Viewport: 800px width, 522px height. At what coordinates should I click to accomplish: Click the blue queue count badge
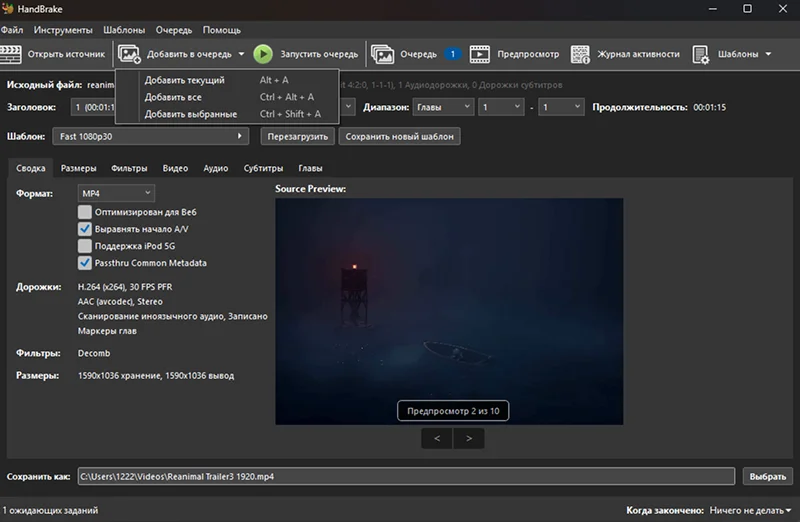tap(453, 54)
